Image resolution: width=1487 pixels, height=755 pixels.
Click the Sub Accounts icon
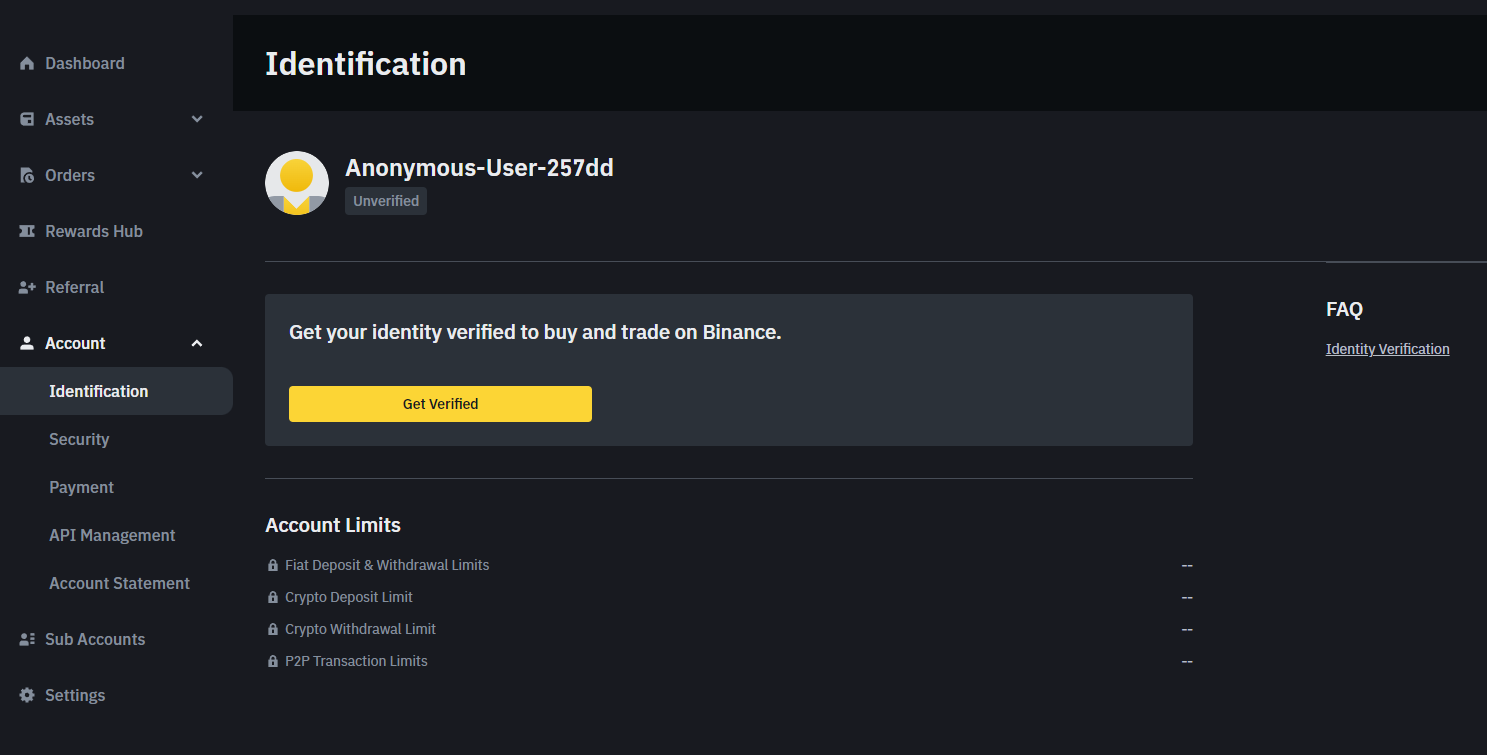tap(27, 639)
